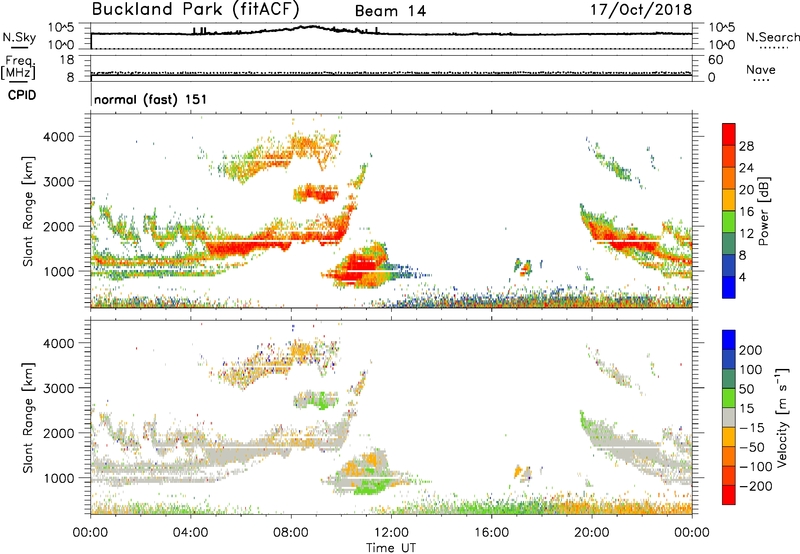Click the red bottom segment of the Velocity color bar

click(x=729, y=495)
